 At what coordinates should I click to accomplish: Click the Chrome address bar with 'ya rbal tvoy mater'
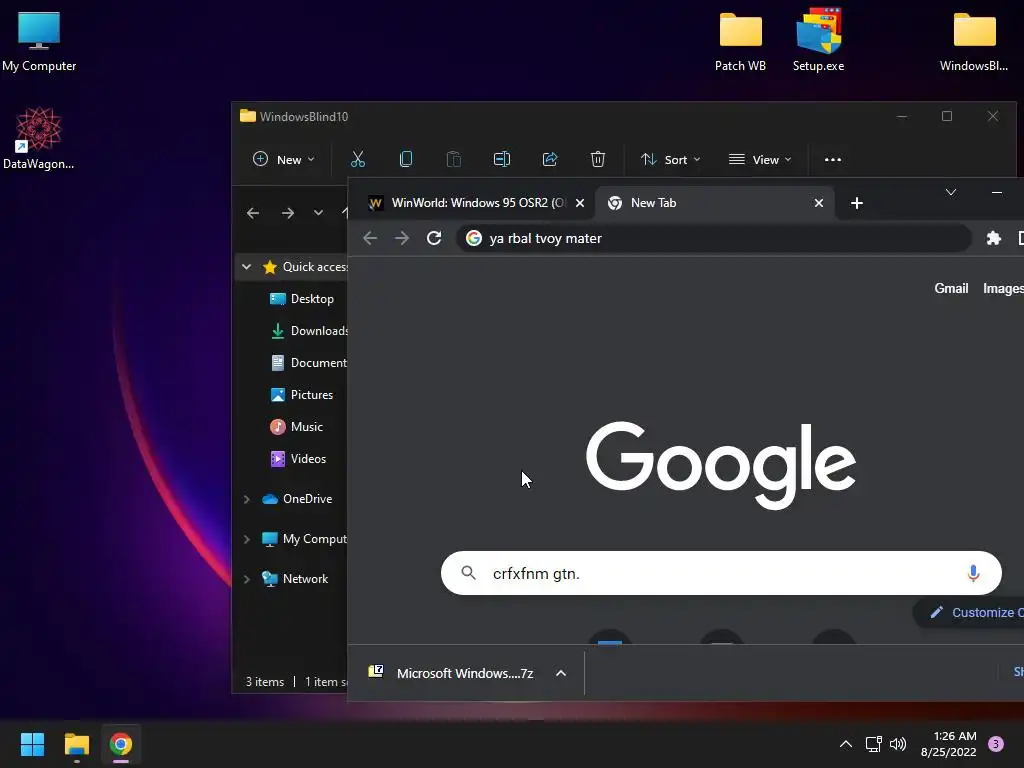[x=713, y=238]
